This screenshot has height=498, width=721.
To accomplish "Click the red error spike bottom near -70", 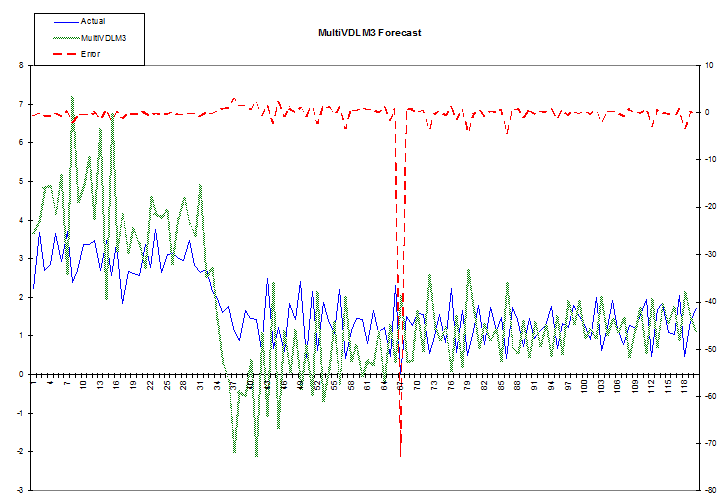I will (401, 455).
